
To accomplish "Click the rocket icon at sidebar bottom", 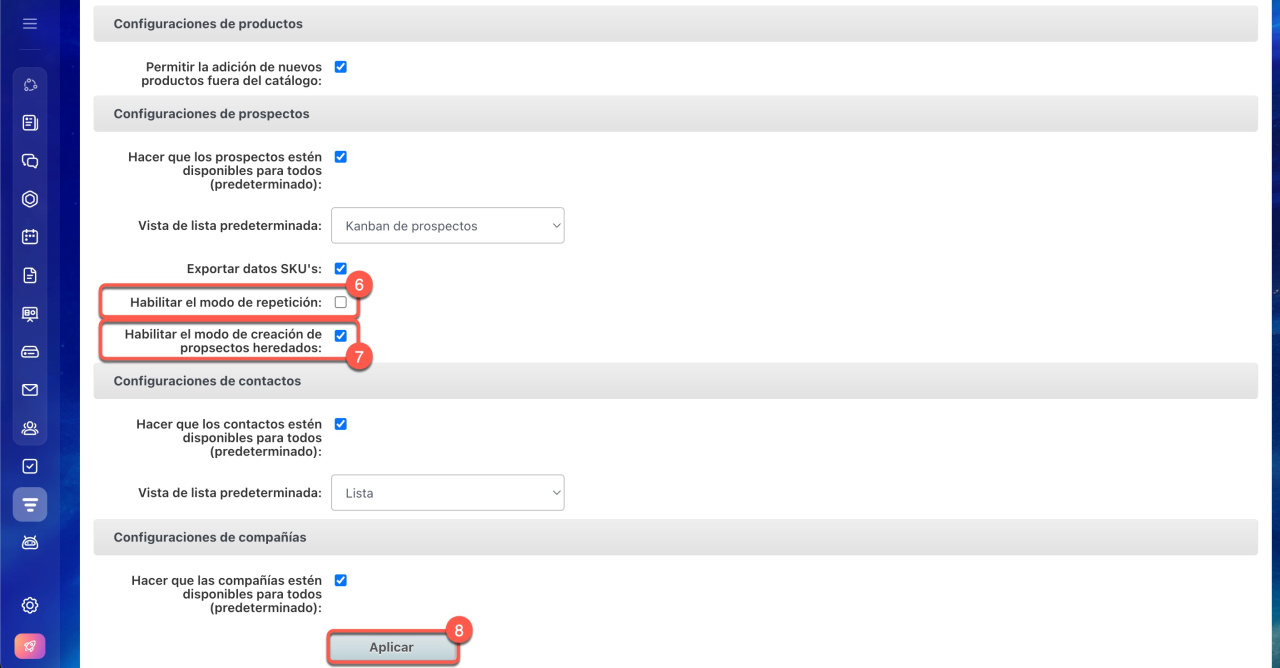I will pos(30,646).
